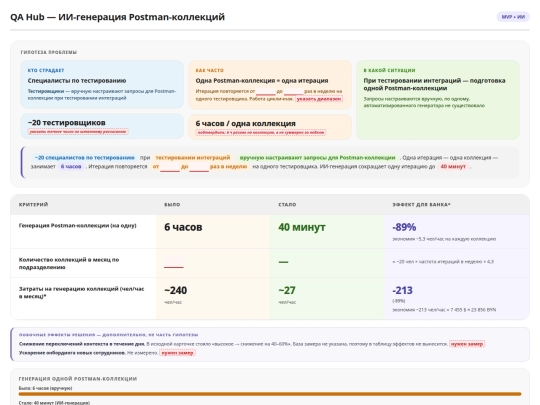
Task: Click the "указать диапазон" red tag
Action: [x=319, y=99]
